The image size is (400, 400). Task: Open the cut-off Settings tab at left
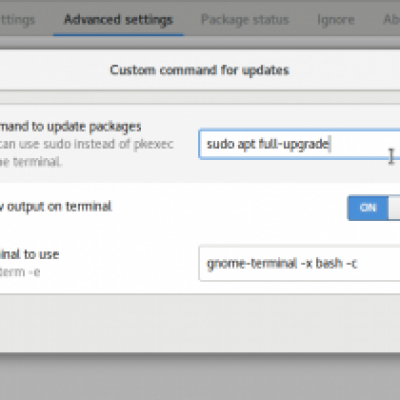[17, 20]
